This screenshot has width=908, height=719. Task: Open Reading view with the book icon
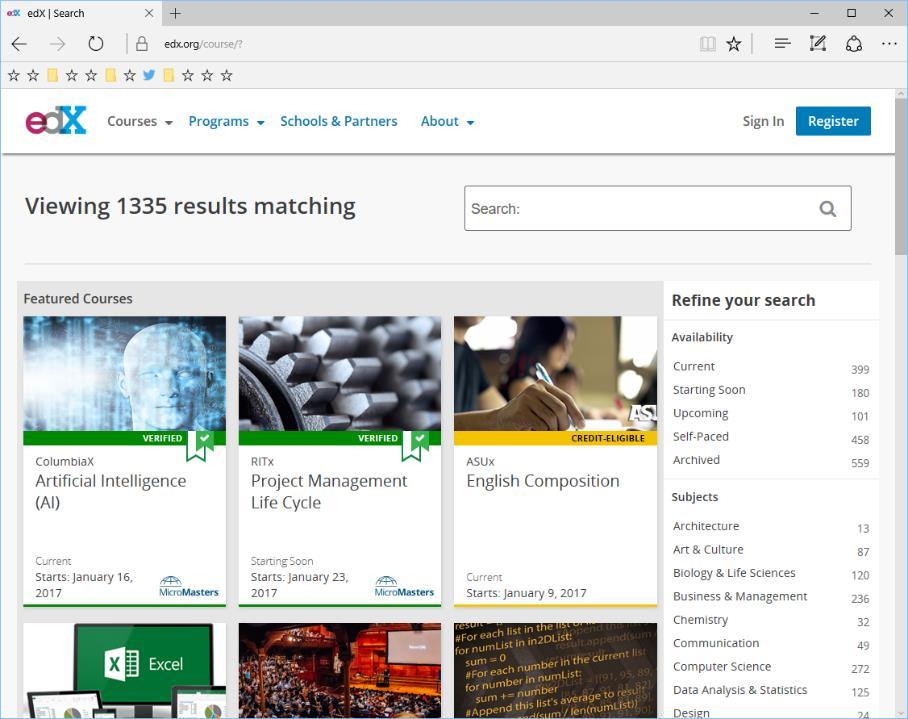pos(708,44)
